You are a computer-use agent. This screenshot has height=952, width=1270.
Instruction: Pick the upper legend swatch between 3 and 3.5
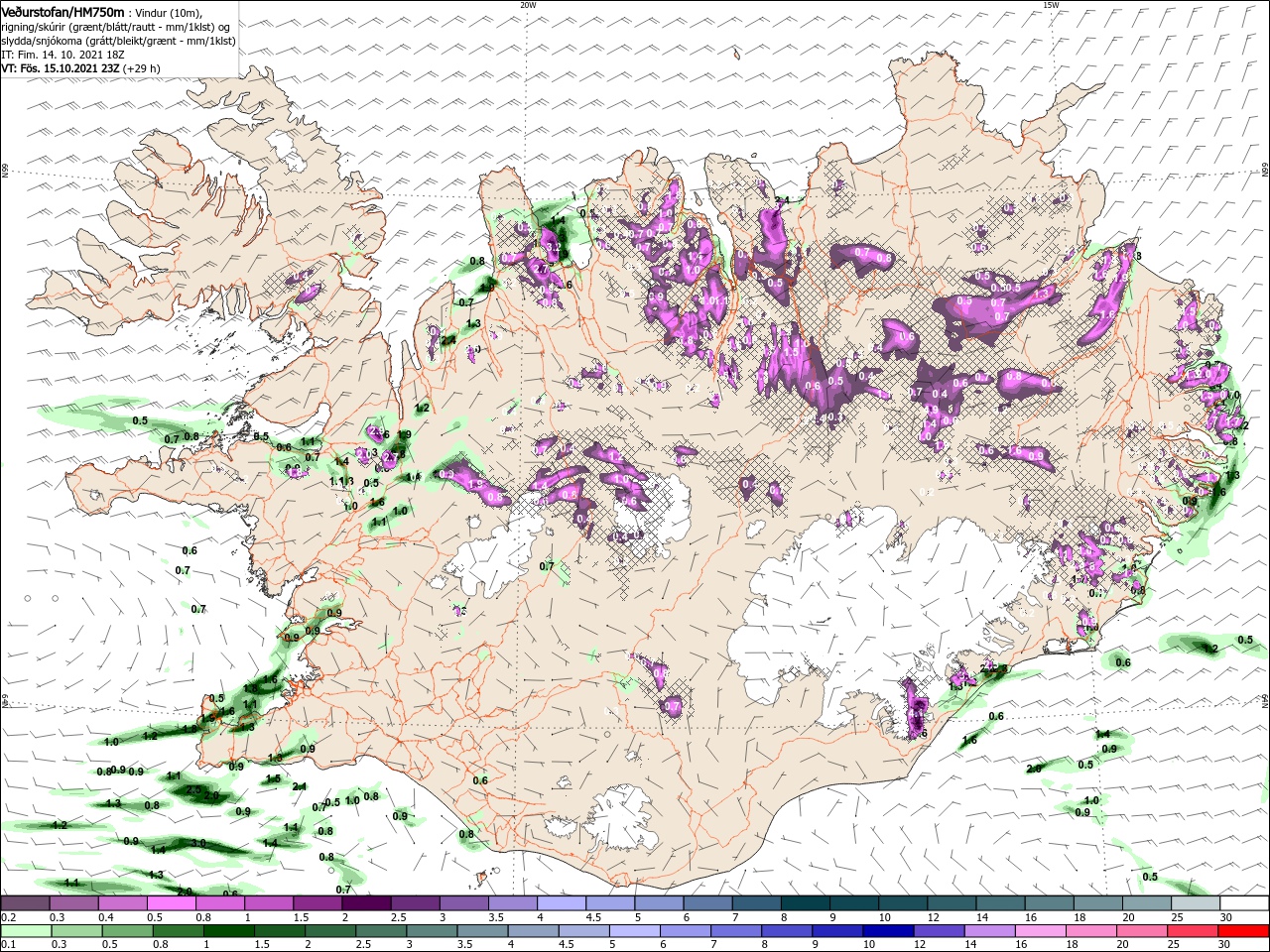(464, 902)
